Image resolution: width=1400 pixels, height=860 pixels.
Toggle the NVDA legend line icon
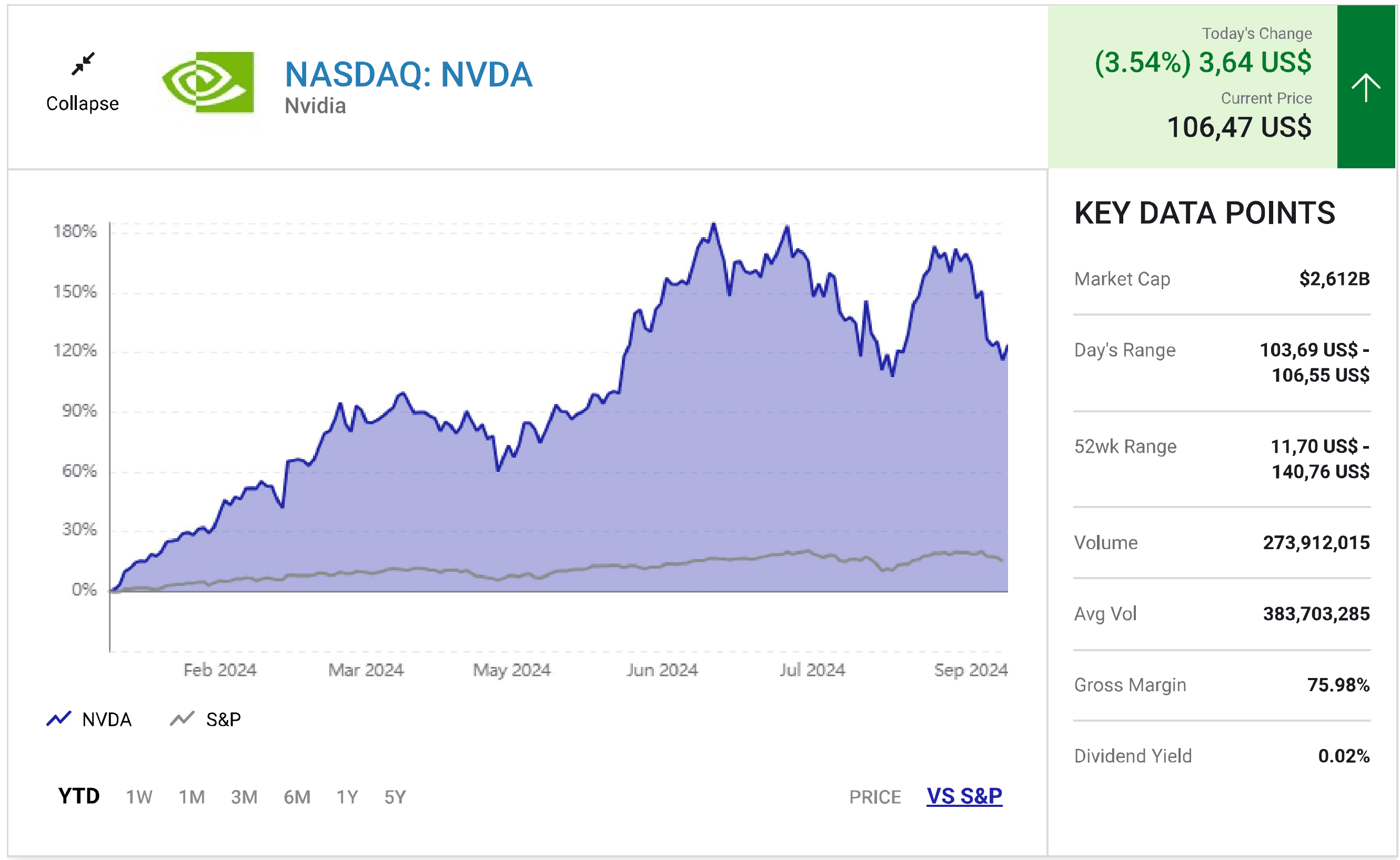[58, 719]
